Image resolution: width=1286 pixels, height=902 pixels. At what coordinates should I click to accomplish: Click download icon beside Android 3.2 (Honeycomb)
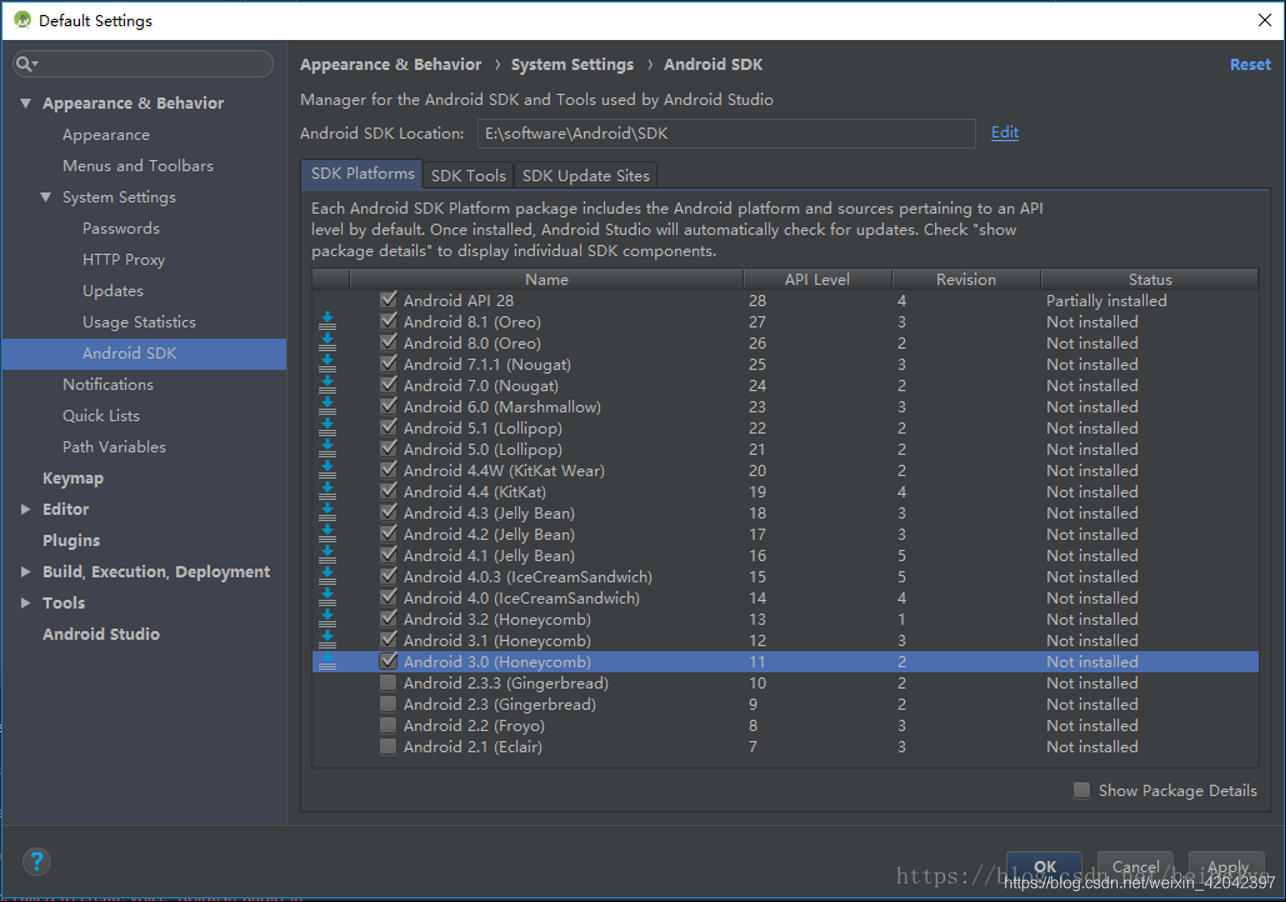327,619
